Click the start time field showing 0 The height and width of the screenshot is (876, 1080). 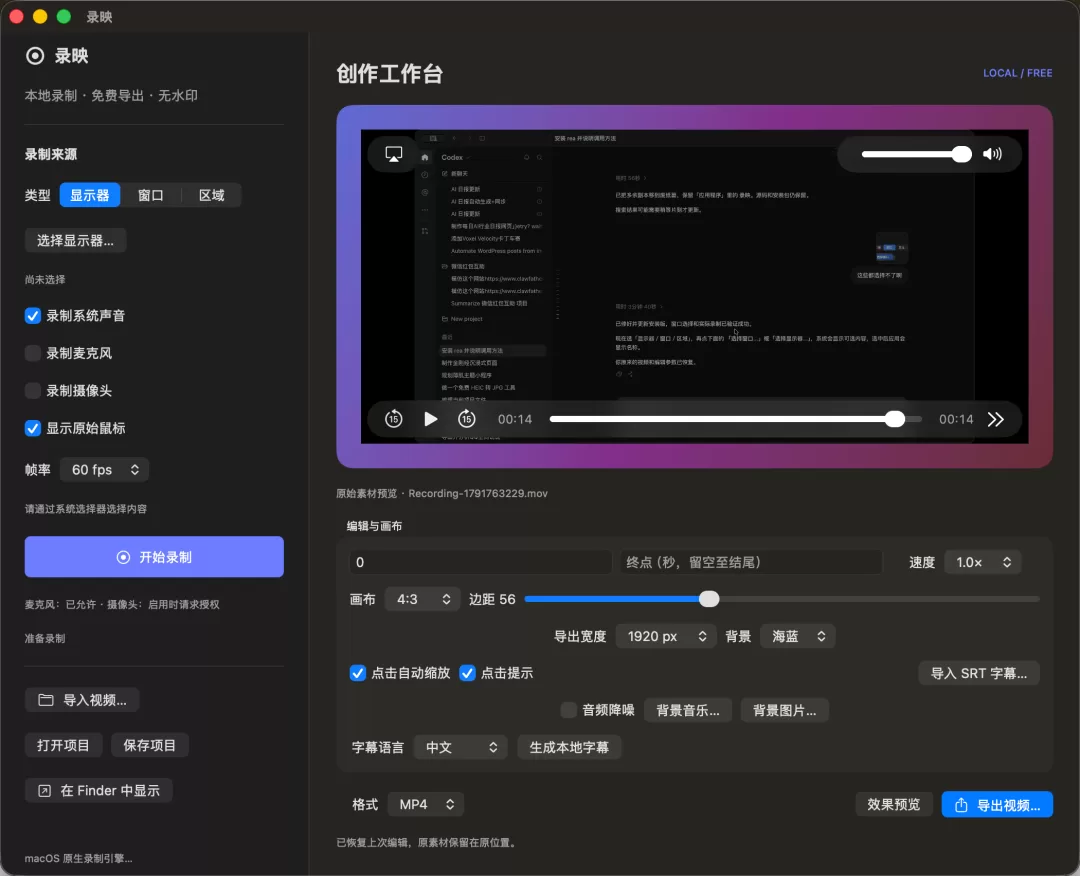[x=480, y=562]
